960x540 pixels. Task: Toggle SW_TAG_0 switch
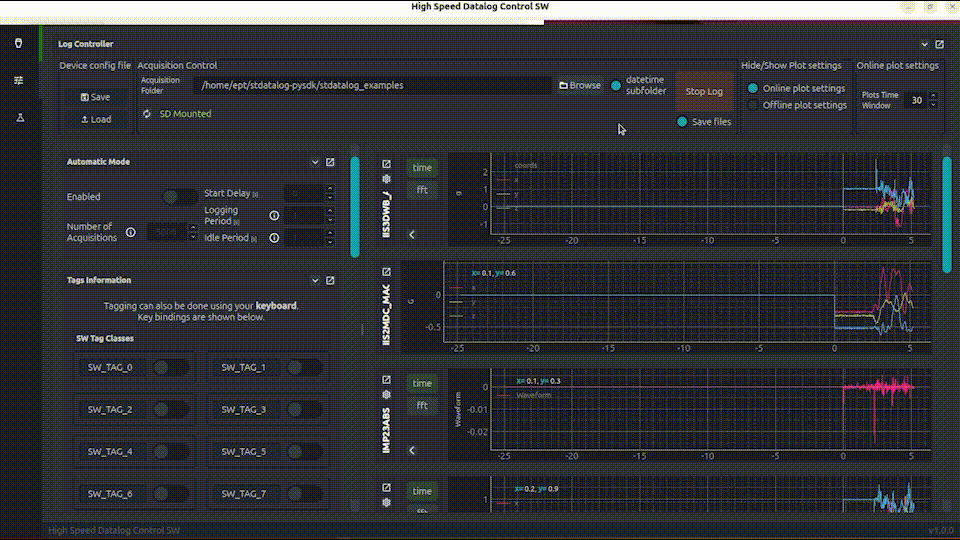click(x=170, y=367)
